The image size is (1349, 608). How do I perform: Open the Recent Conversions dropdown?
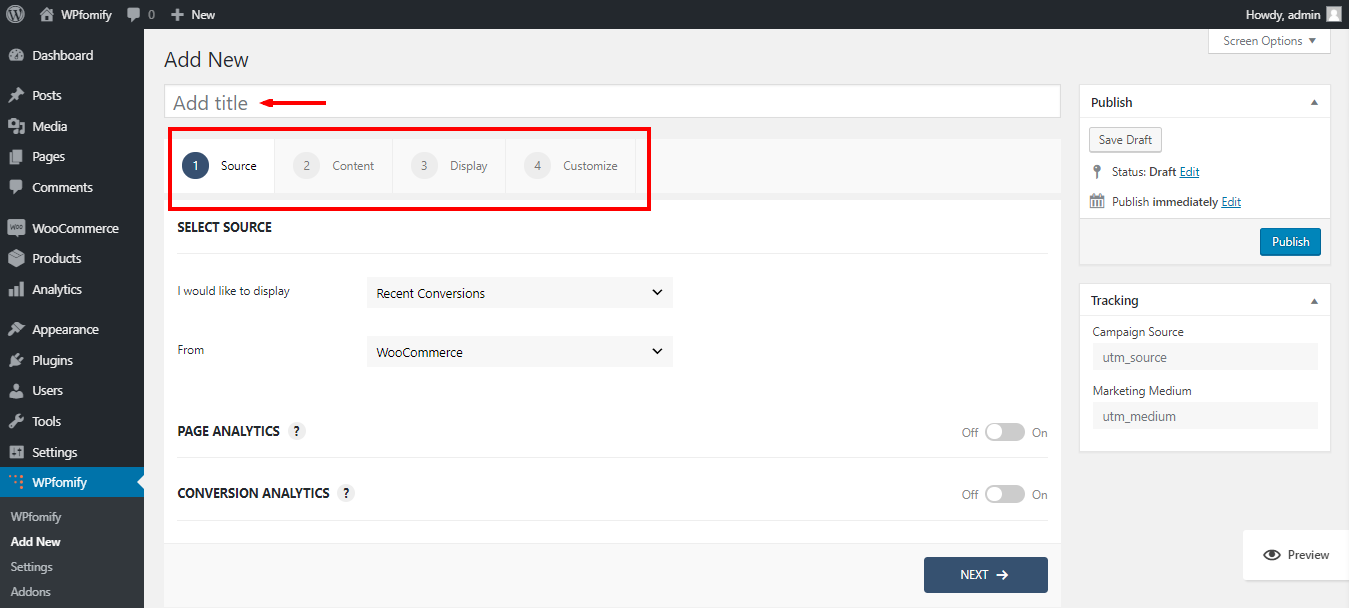coord(520,293)
